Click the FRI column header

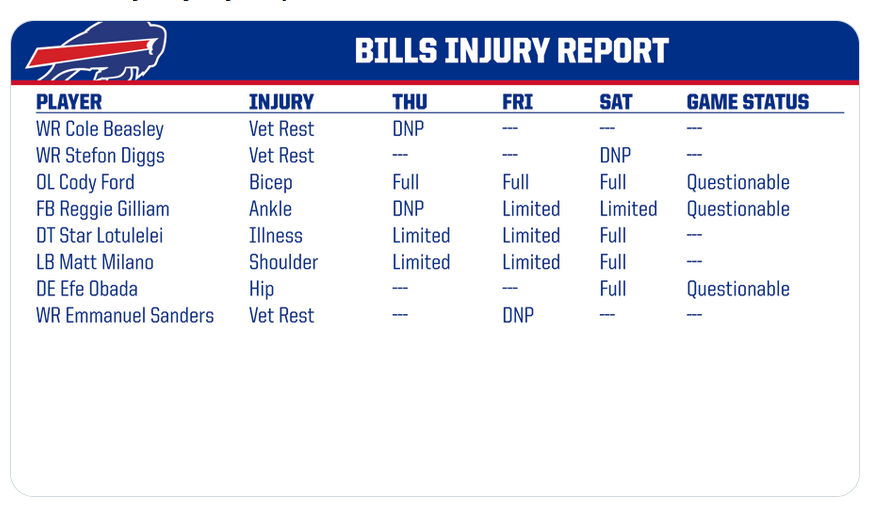point(518,102)
